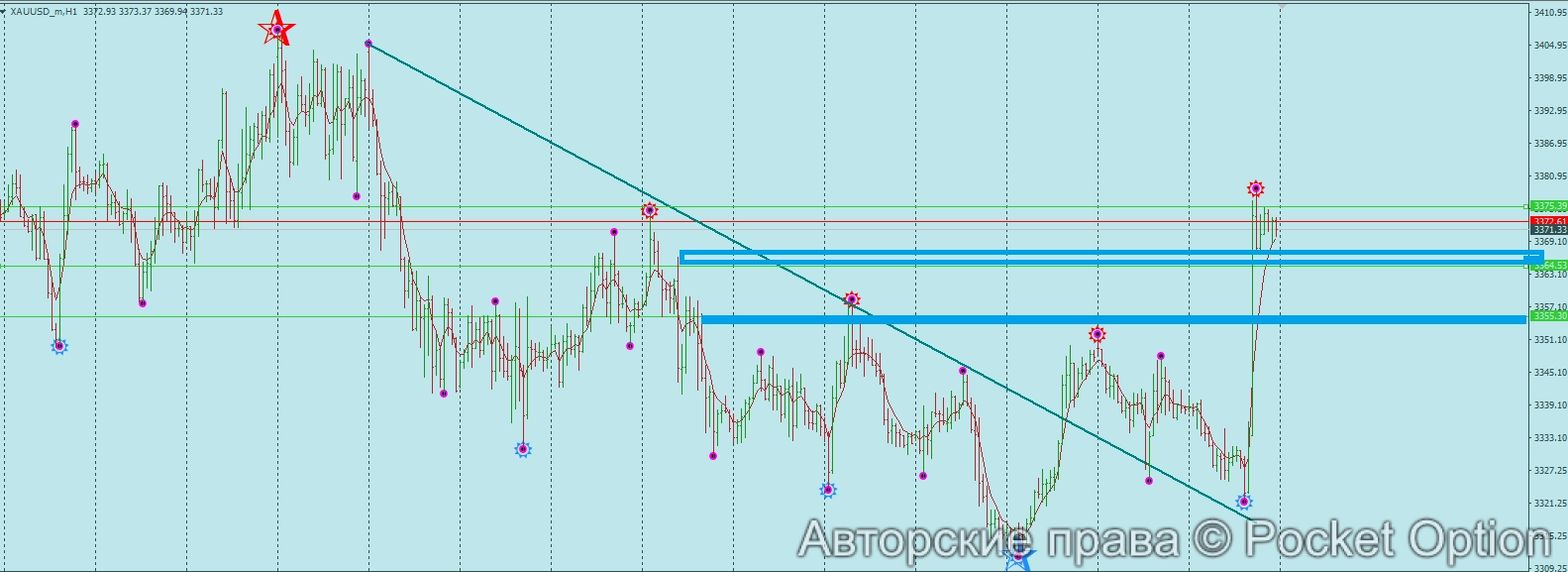Screen dimensions: 1568x572
Task: Click the gray chart shift triangle on the top edge
Action: click(1282, 6)
